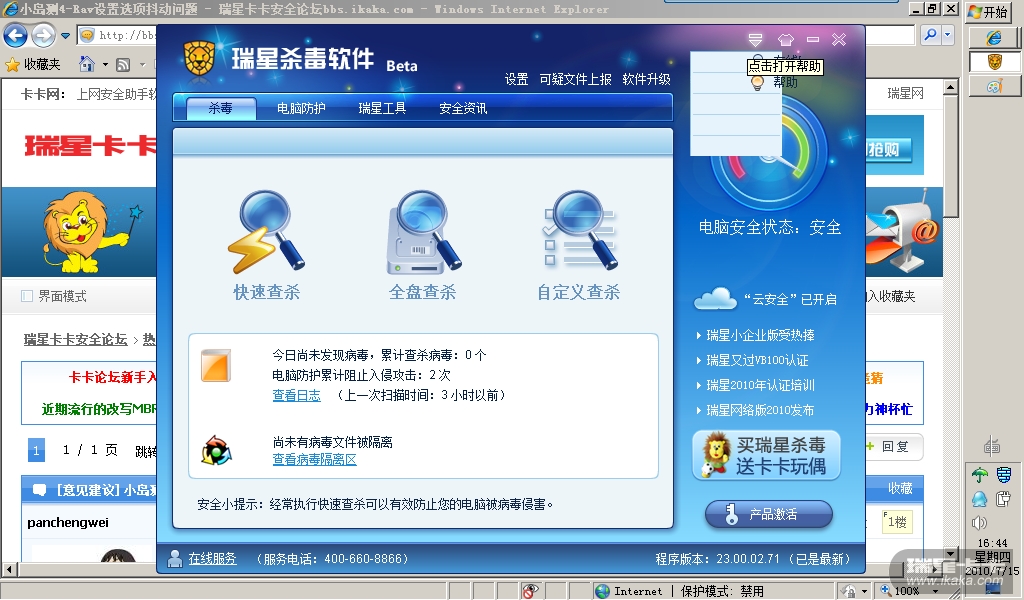Click the shirt-shaped skin change icon

tap(786, 40)
